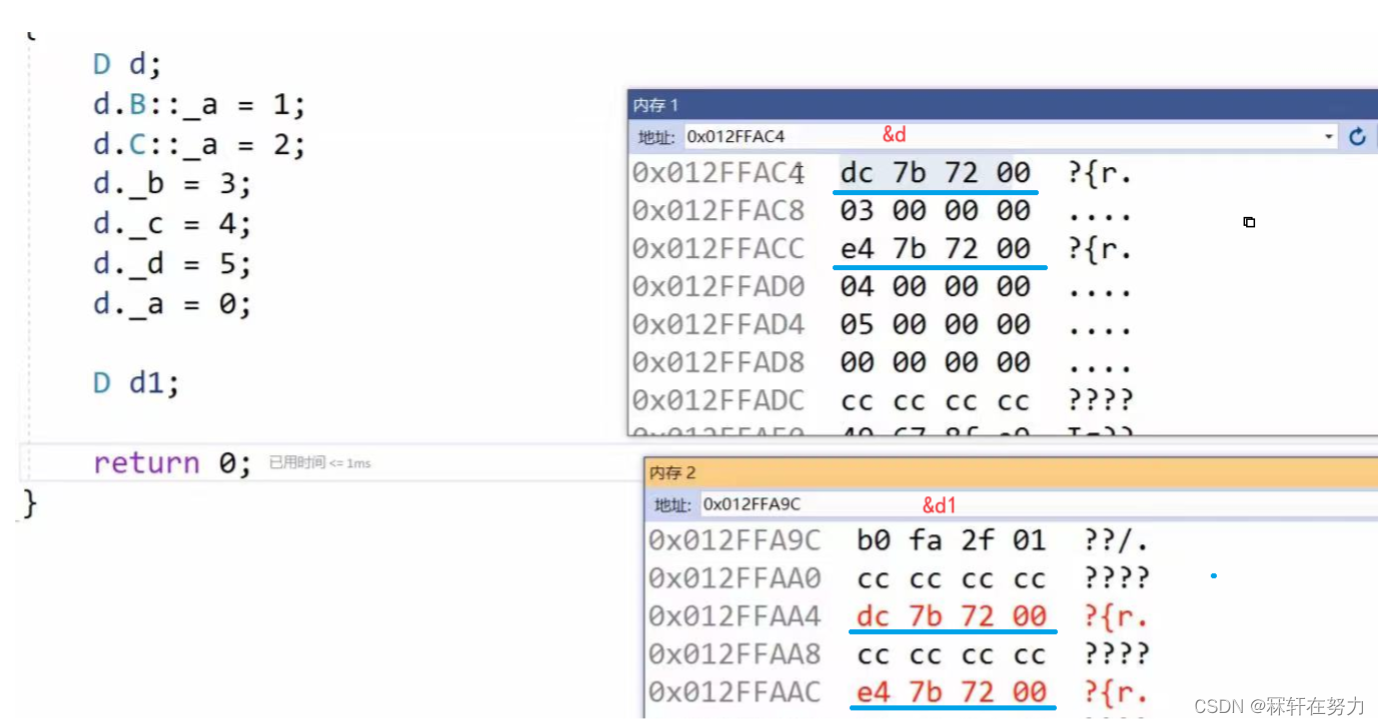Click bytes 'dc 7b 72 00' in Memory 1
1378x725 pixels.
click(x=935, y=173)
